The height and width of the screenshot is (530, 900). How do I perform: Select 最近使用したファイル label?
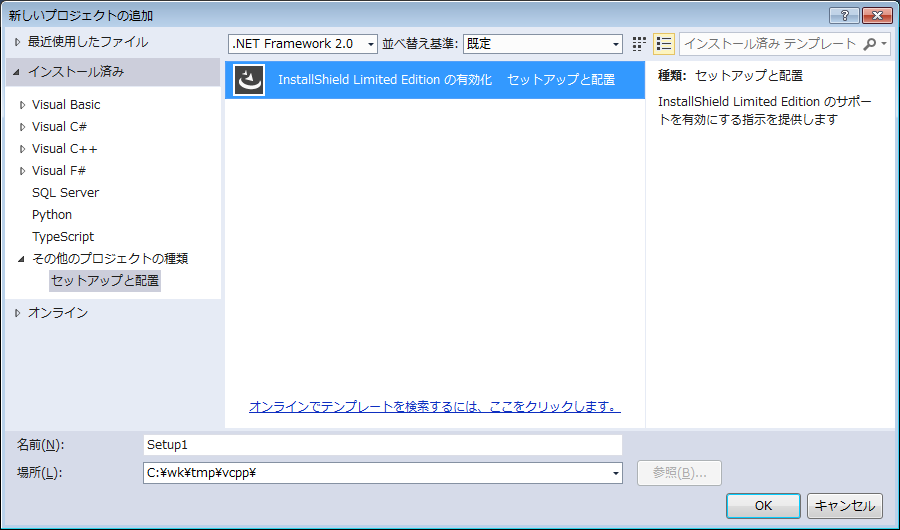tap(88, 42)
